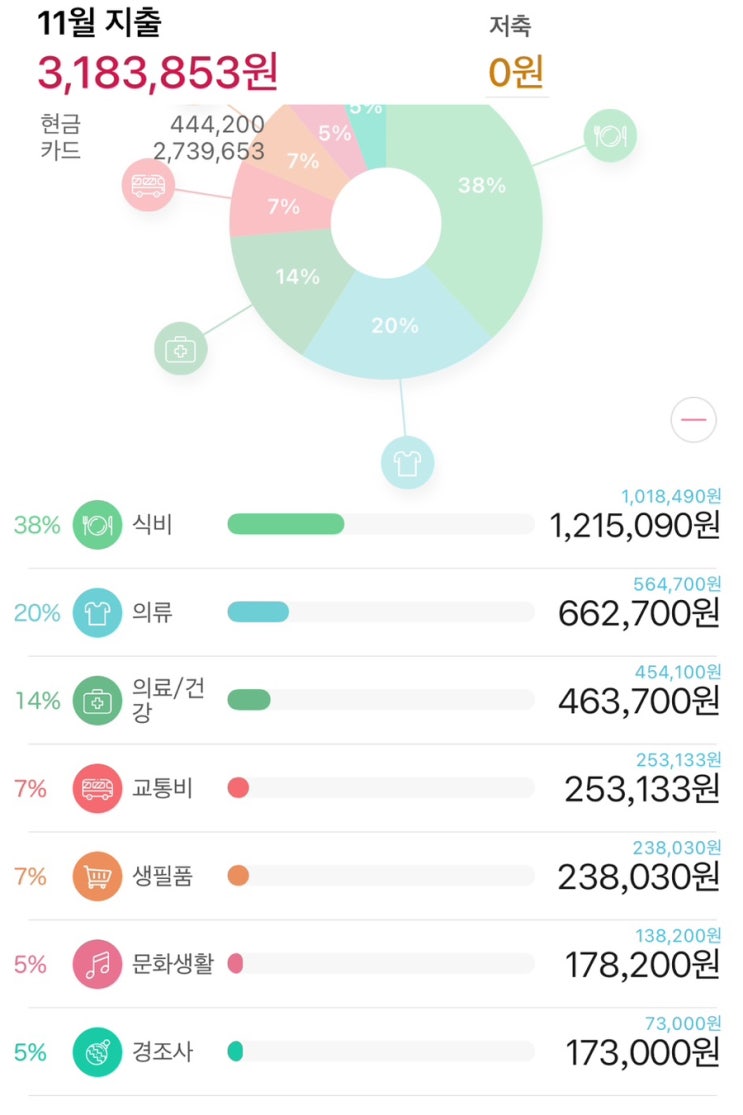The image size is (743, 1115).
Task: Tap the bus icon beside the pie chart
Action: [148, 185]
